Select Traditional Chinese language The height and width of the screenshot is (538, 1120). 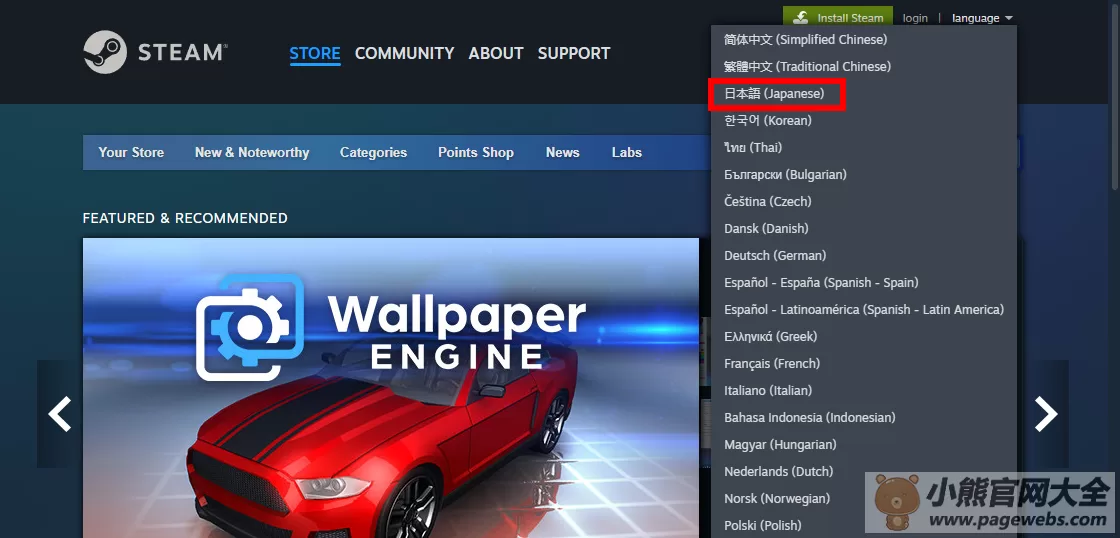(864, 66)
